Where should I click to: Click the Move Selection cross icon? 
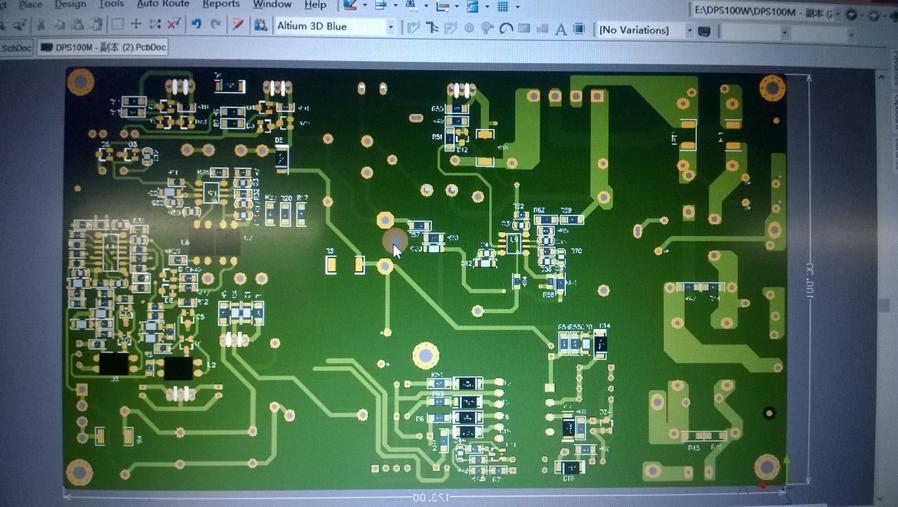[x=136, y=24]
